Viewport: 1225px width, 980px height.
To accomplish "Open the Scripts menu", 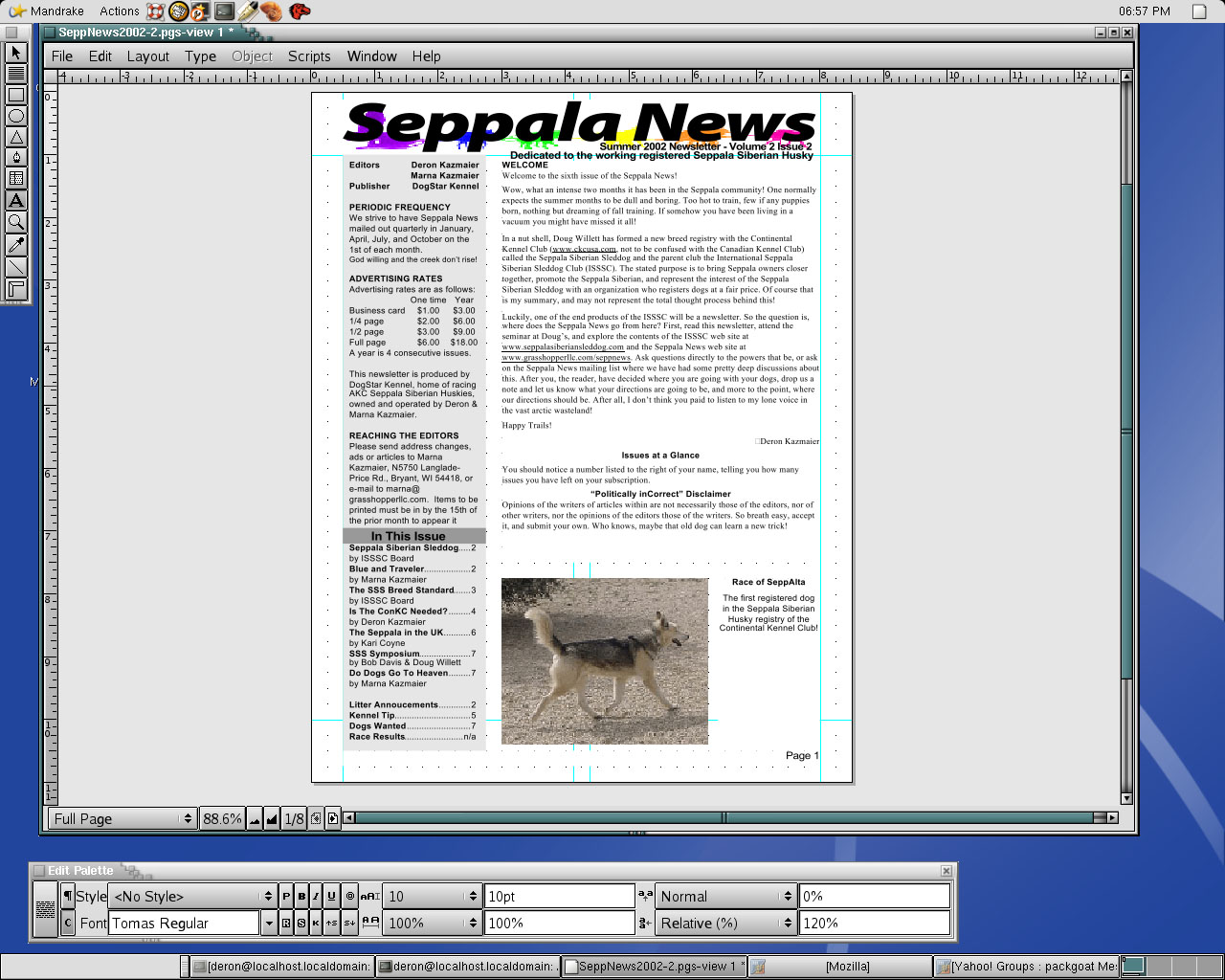I will coord(309,56).
